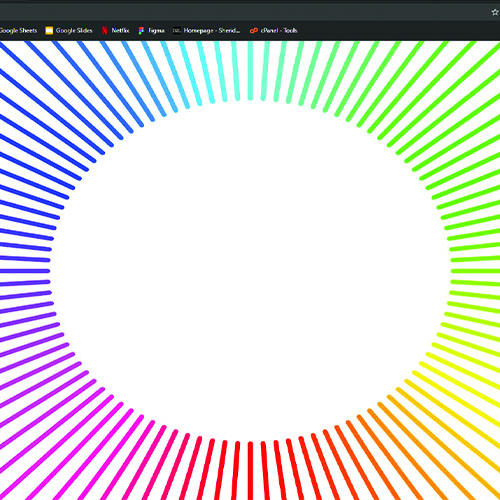Screen dimensions: 500x500
Task: Click the bookmark star icon
Action: (x=495, y=12)
